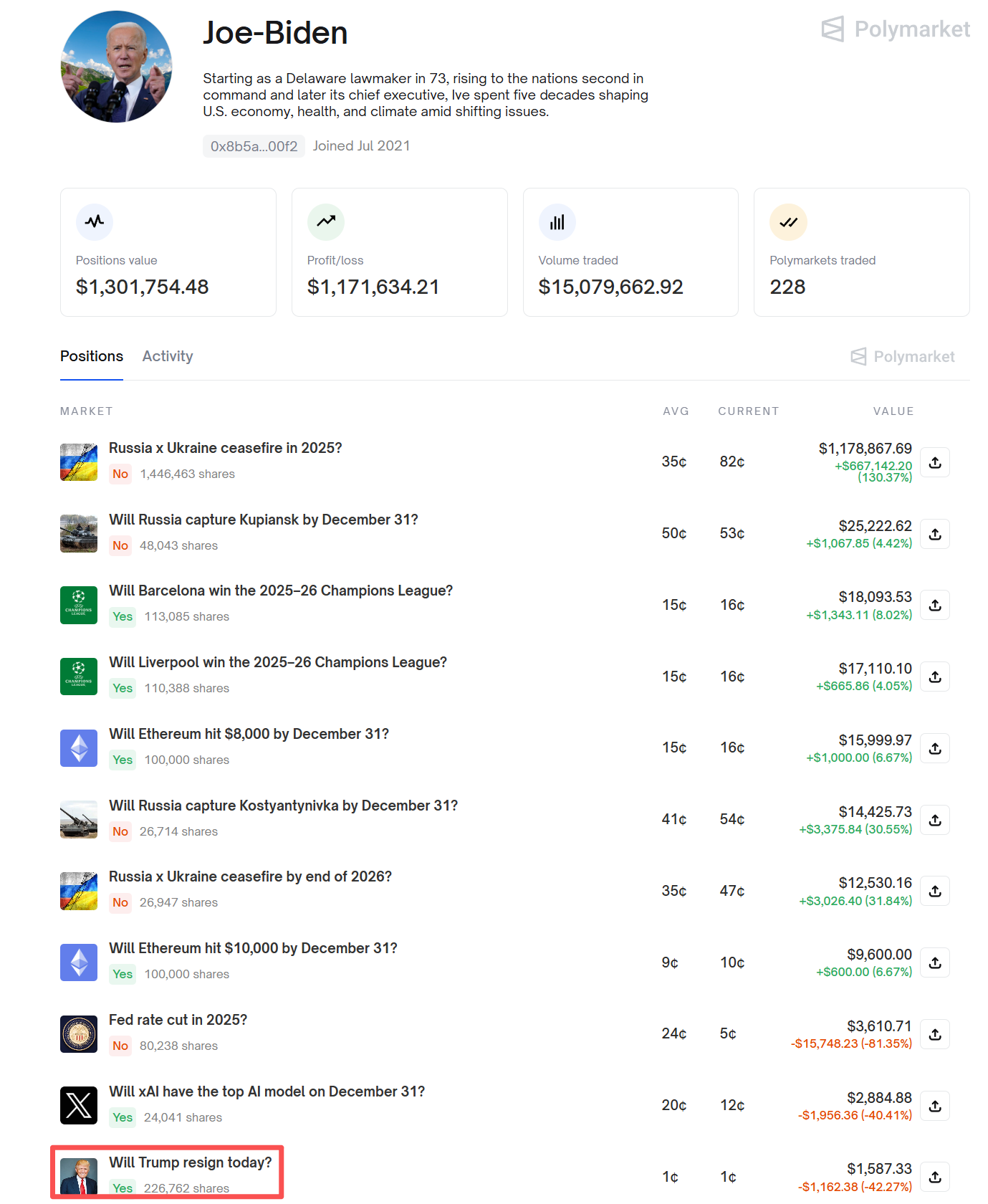Image resolution: width=988 pixels, height=1204 pixels.
Task: Share the Fed rate cut position
Action: 935,1034
